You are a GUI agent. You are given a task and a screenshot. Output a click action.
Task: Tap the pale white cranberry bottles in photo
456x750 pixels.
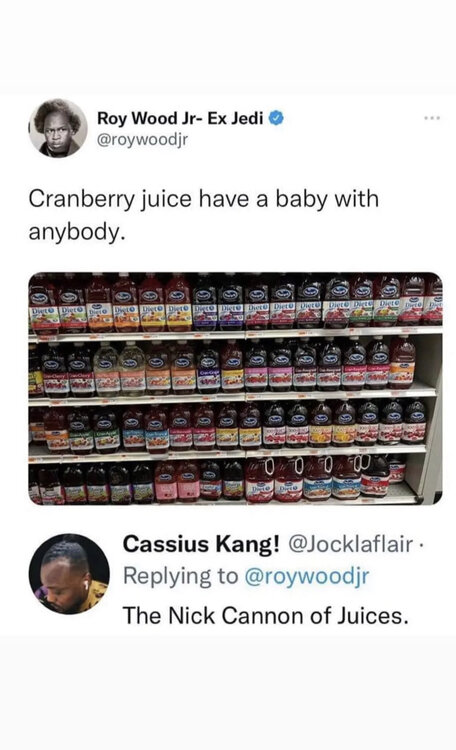pyautogui.click(x=119, y=369)
